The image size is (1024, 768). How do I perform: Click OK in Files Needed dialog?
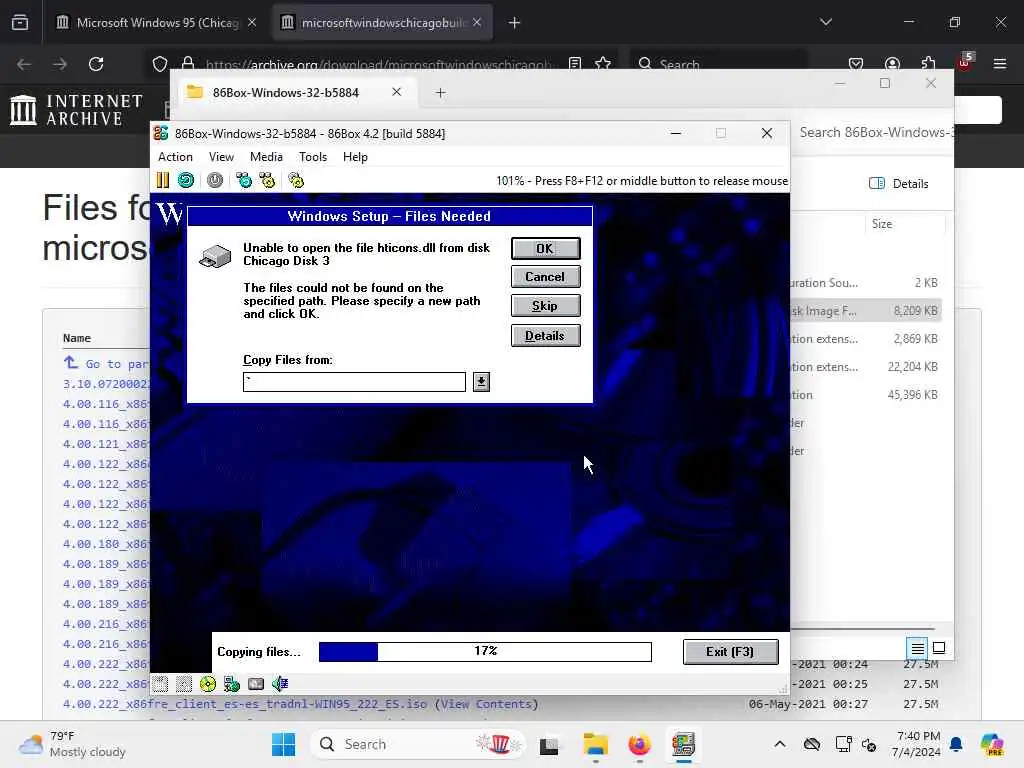(x=545, y=248)
